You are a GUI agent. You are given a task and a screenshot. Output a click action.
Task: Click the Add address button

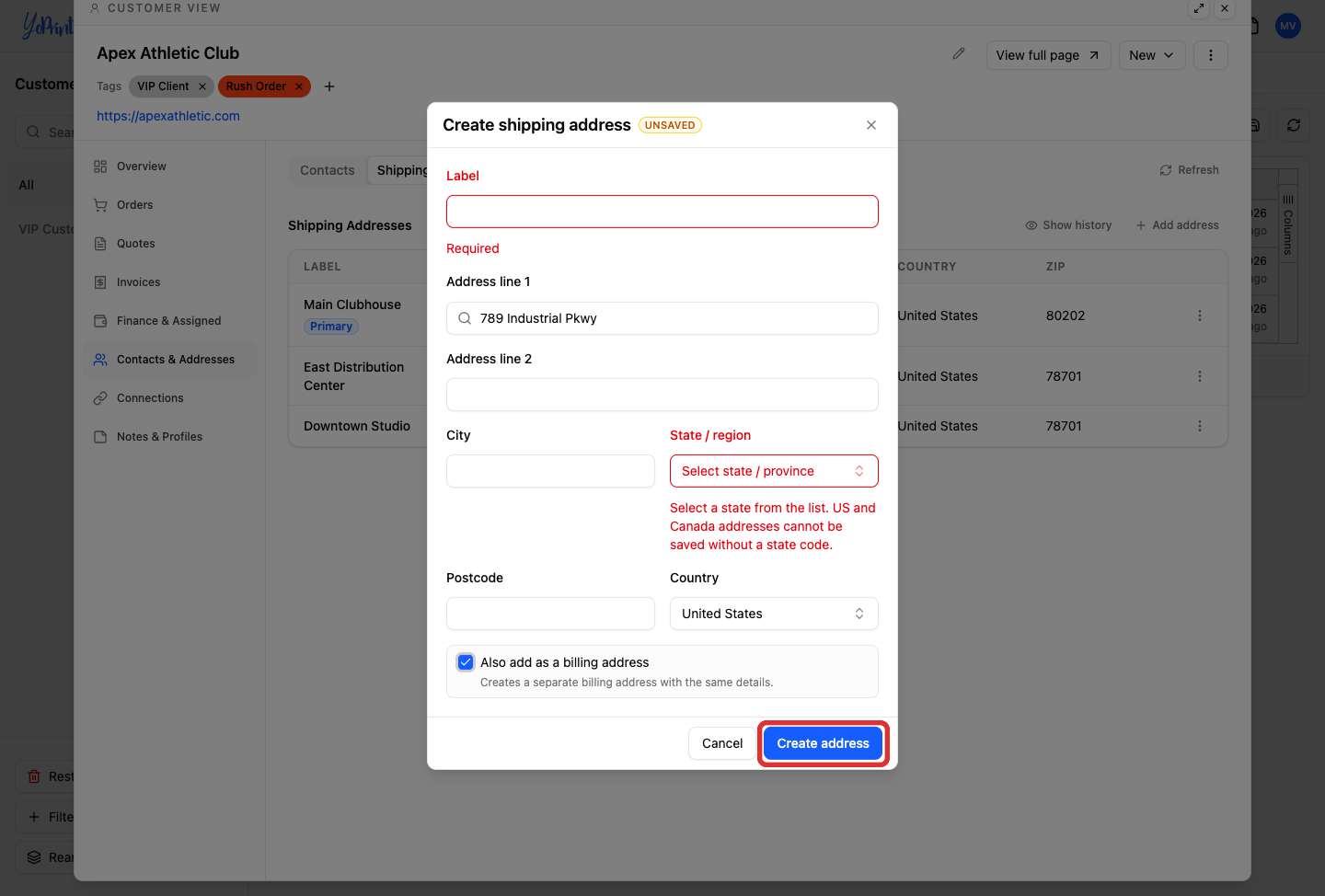[x=1178, y=225]
